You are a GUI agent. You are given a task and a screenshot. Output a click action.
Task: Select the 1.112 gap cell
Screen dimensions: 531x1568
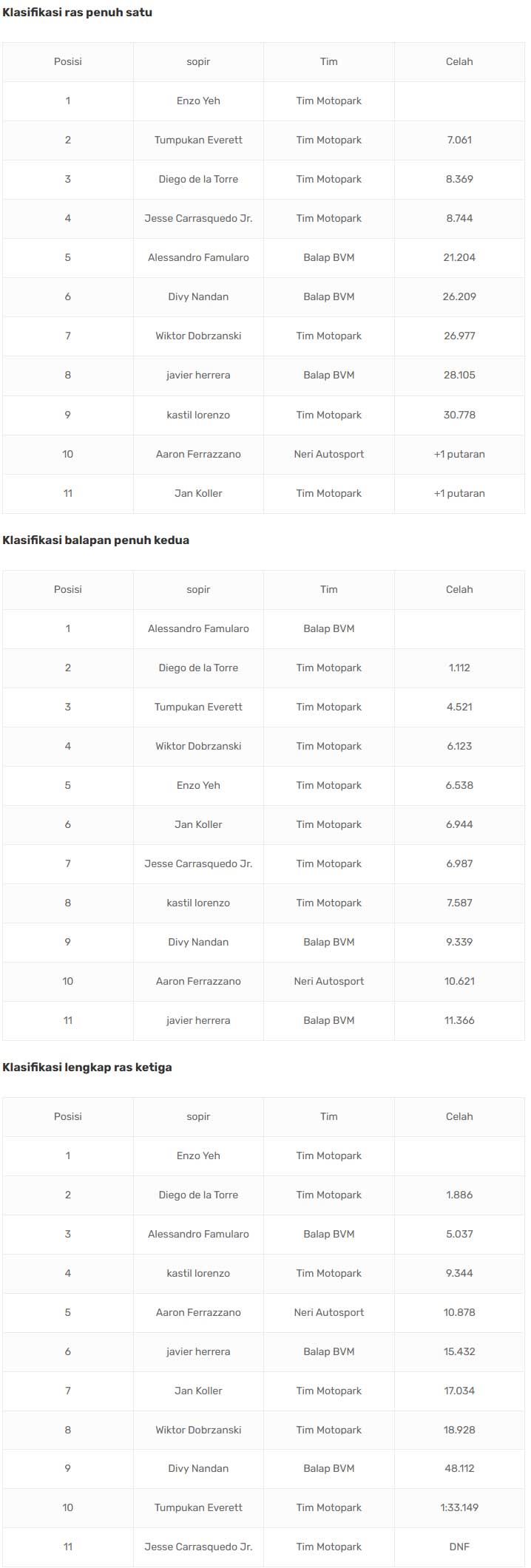pyautogui.click(x=459, y=668)
